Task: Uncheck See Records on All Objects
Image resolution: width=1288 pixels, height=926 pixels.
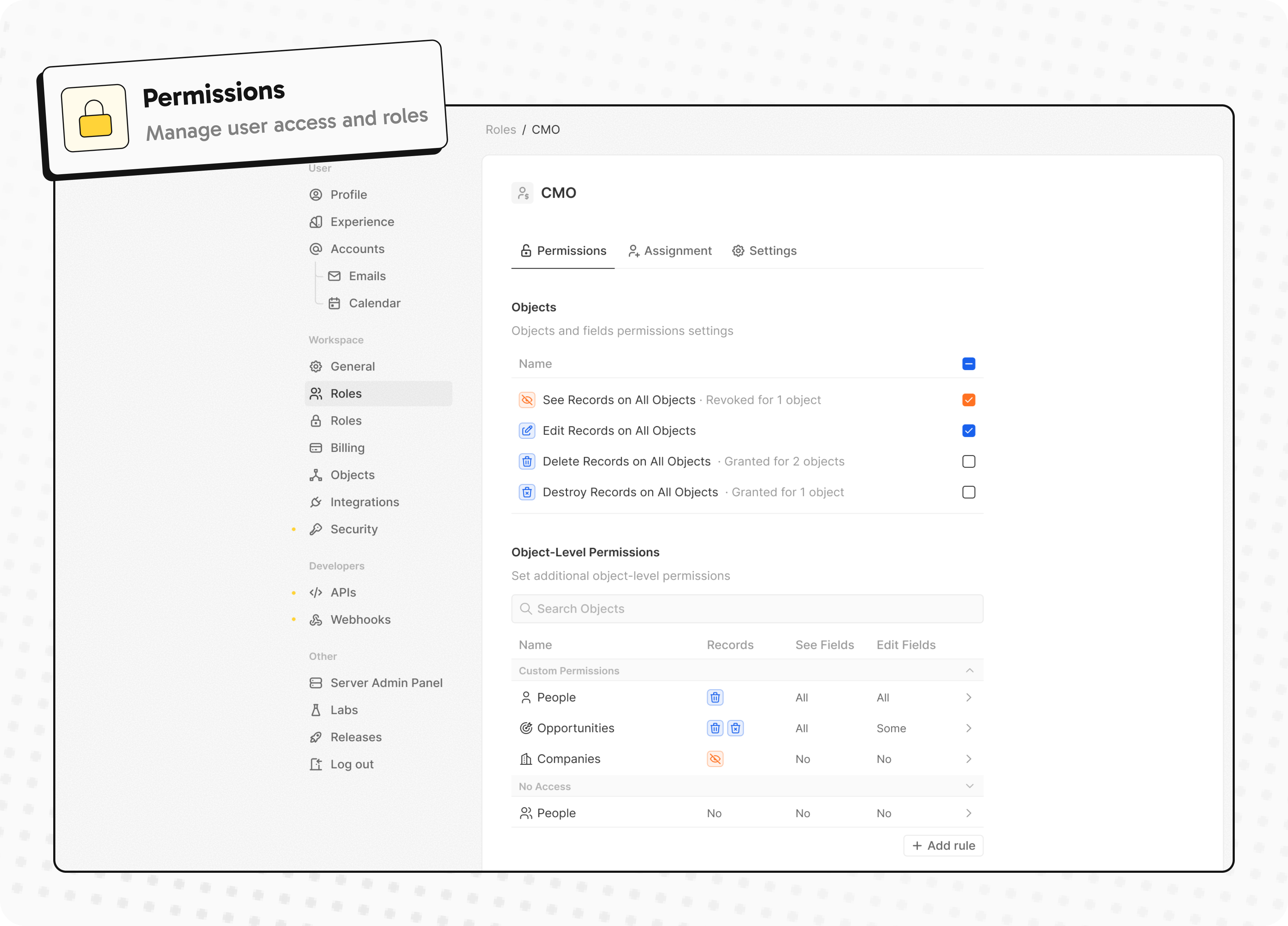Action: 969,400
